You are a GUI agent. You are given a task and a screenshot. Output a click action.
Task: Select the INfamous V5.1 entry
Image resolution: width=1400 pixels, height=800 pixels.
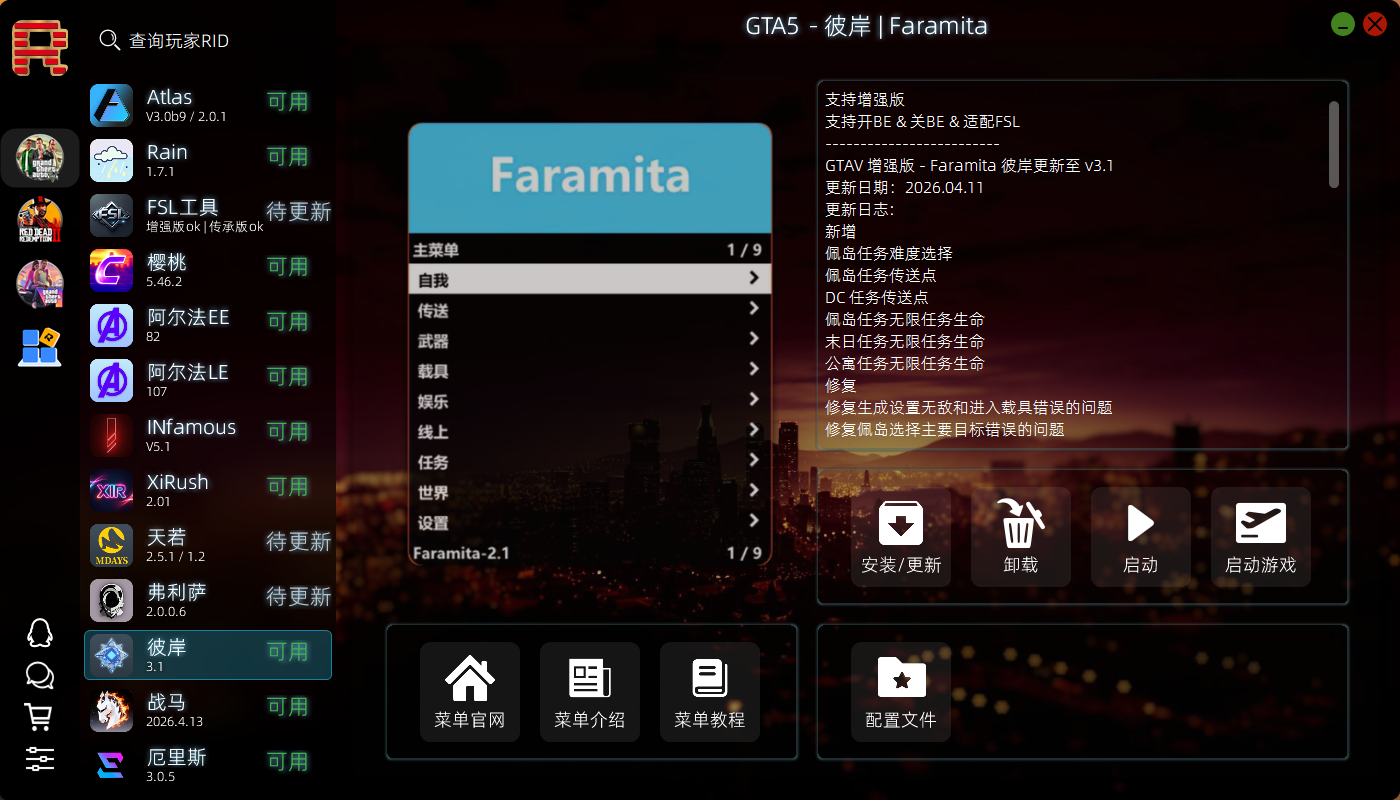click(208, 435)
